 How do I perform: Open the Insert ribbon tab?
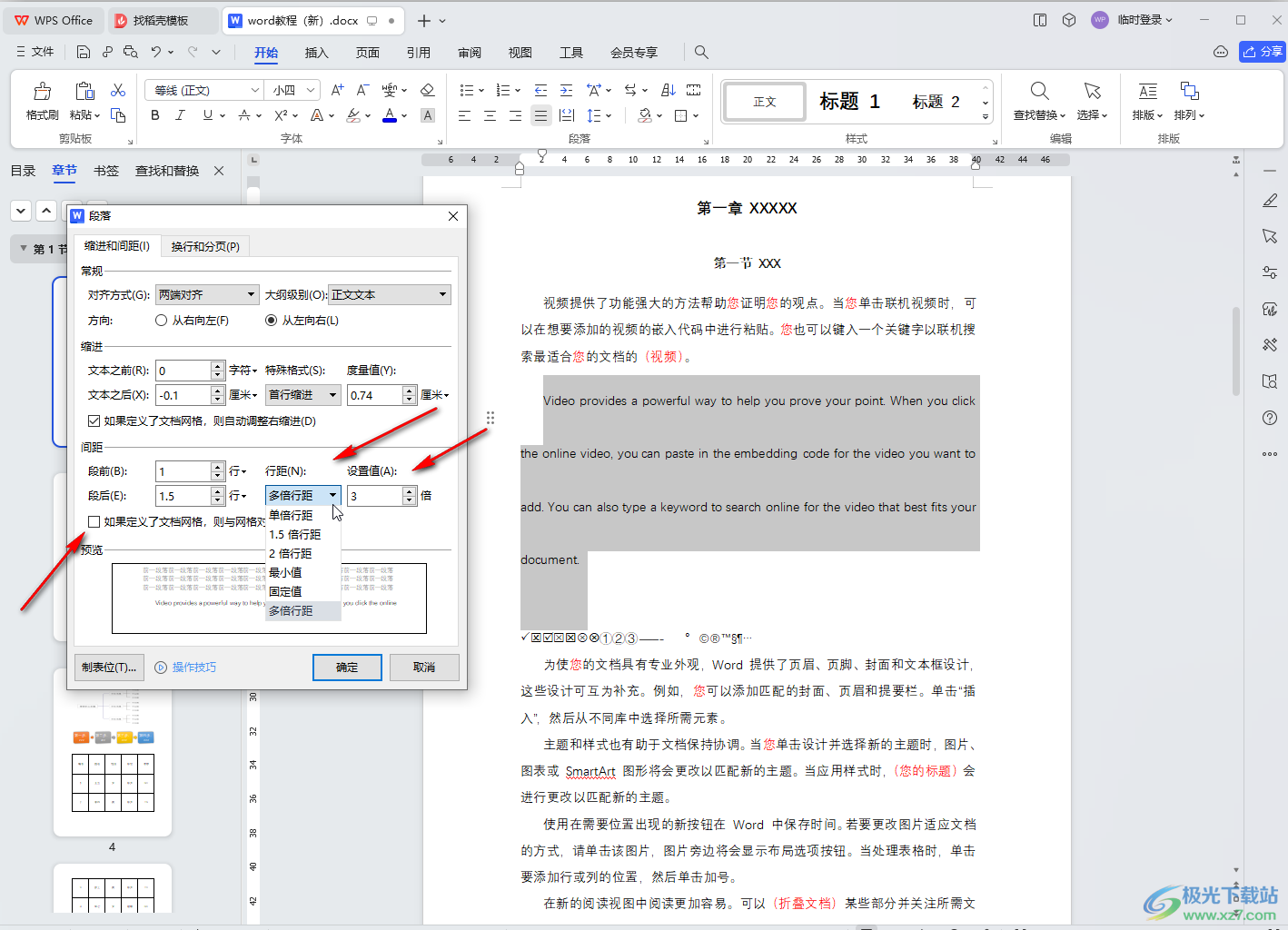click(316, 53)
